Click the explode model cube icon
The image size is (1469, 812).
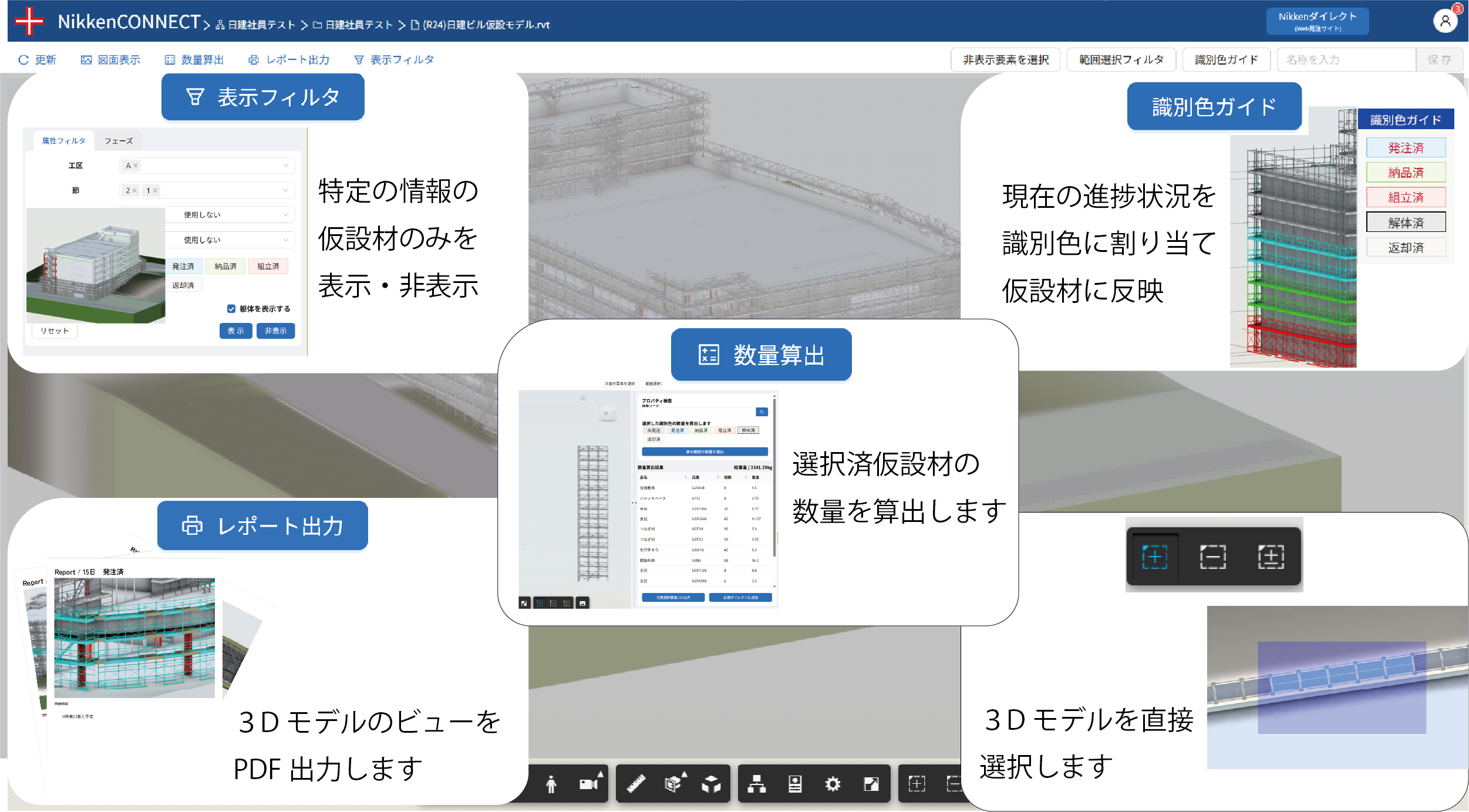(x=711, y=784)
